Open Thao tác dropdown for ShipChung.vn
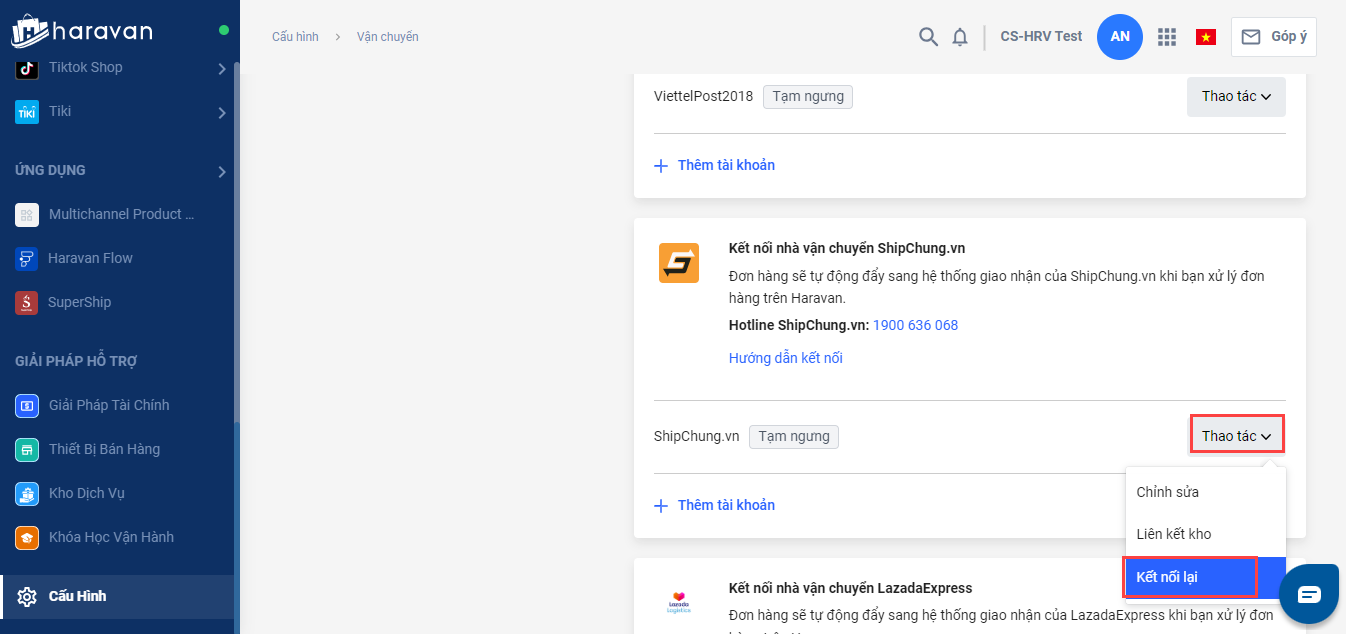Image resolution: width=1346 pixels, height=634 pixels. tap(1236, 436)
